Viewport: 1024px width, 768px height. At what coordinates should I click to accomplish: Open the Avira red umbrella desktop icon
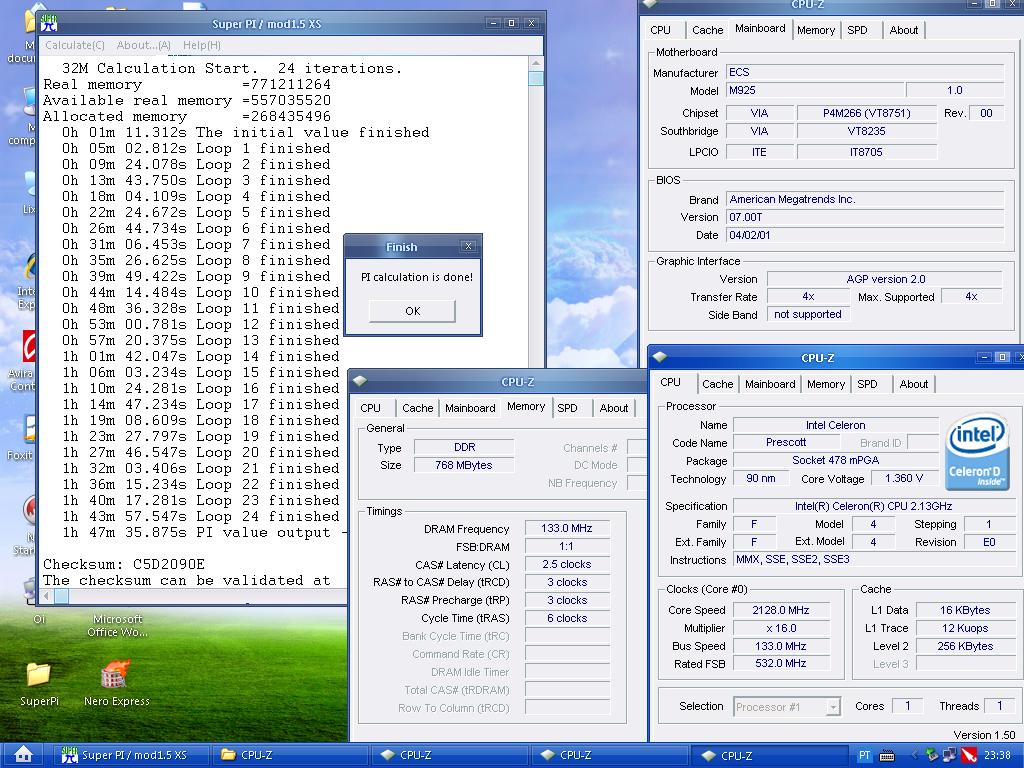29,345
